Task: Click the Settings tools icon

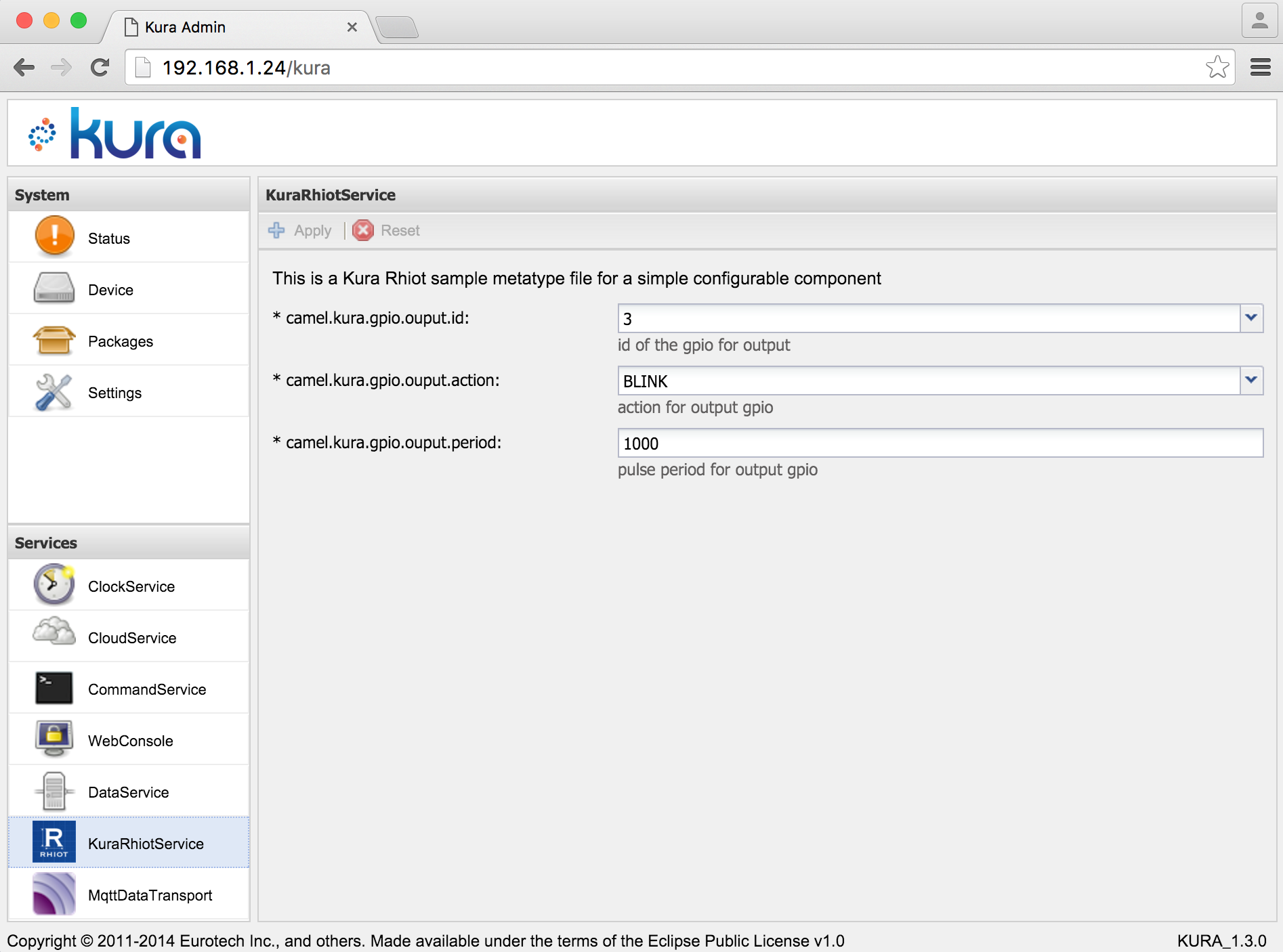Action: coord(54,392)
